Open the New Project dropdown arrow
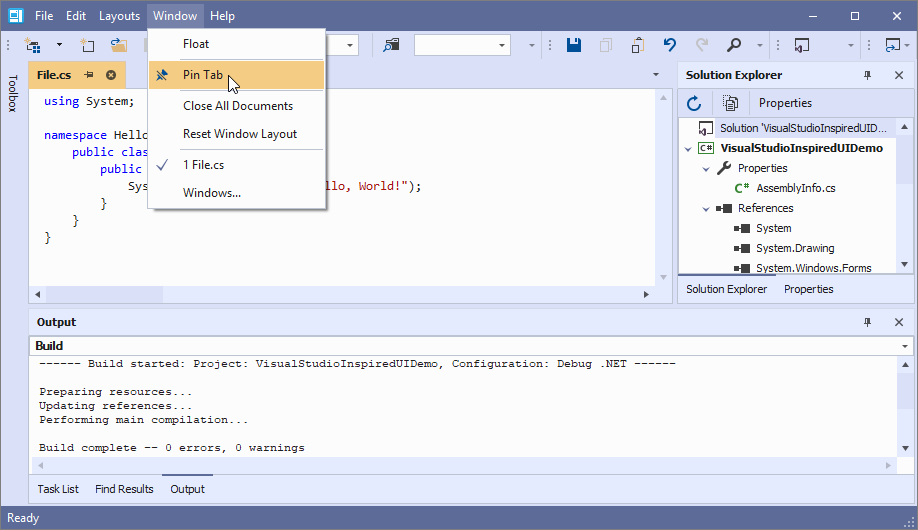The image size is (918, 530). [59, 45]
